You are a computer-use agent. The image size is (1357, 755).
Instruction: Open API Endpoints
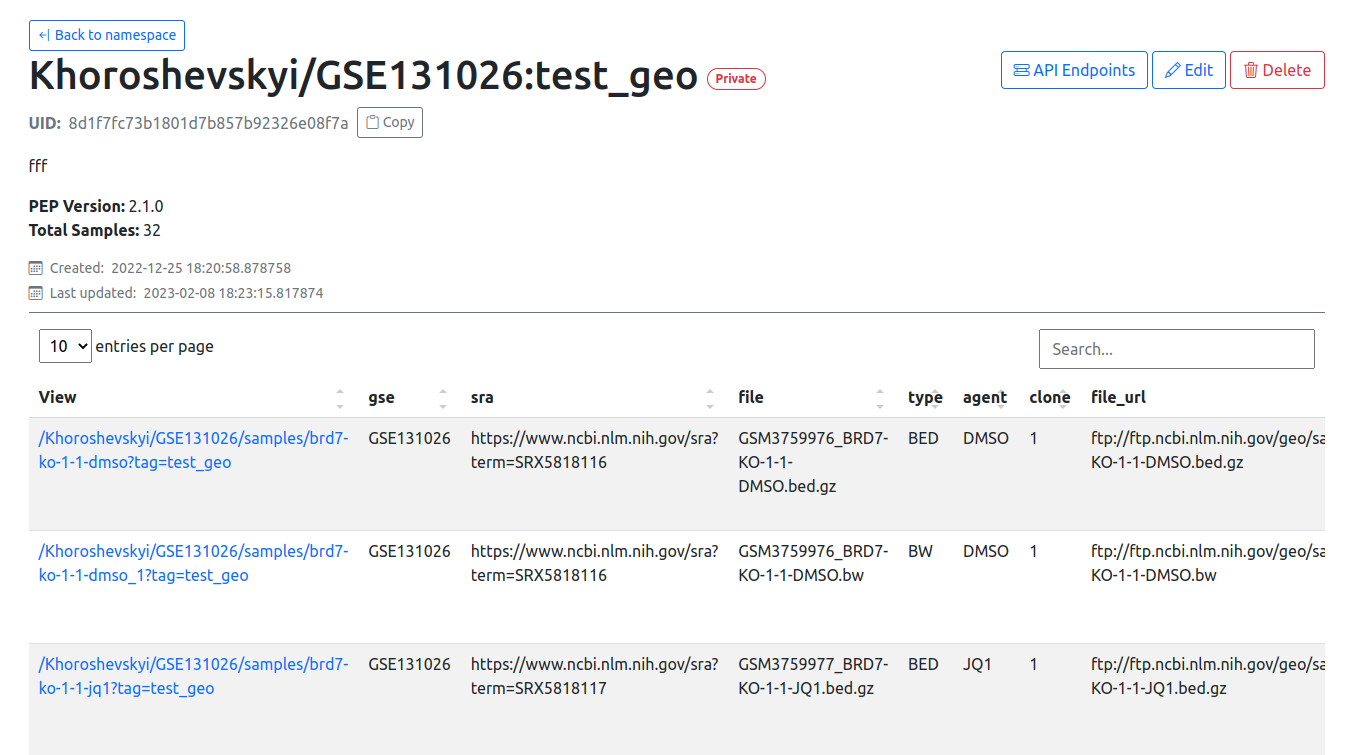(1074, 70)
